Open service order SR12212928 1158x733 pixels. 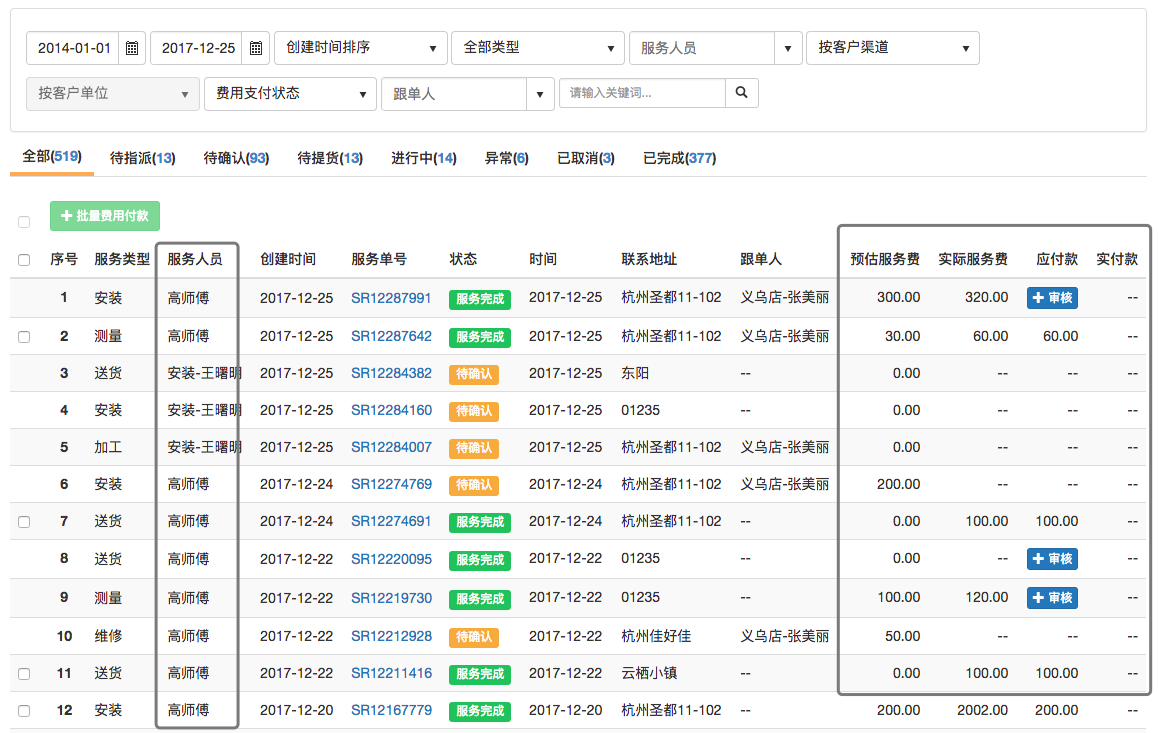point(391,636)
